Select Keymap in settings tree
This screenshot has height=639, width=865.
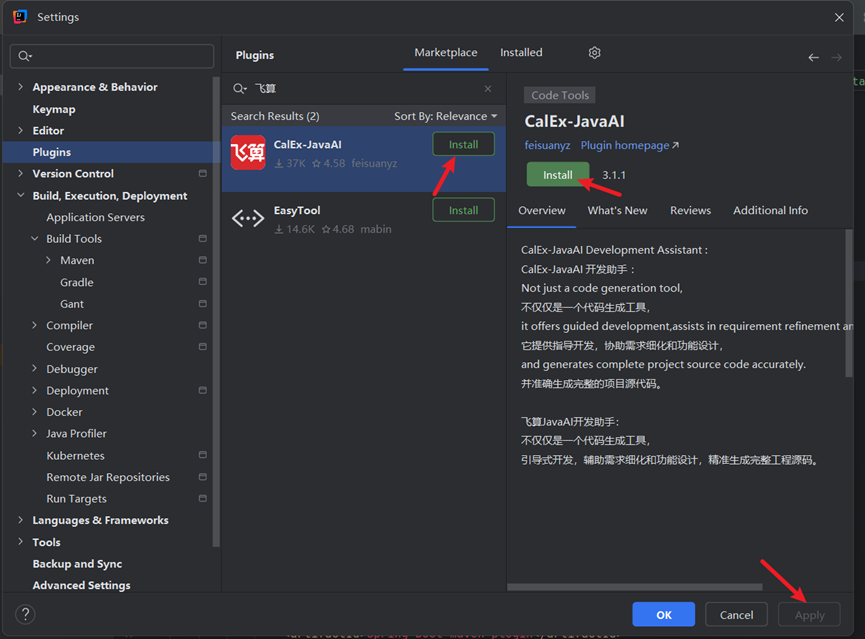pos(54,109)
